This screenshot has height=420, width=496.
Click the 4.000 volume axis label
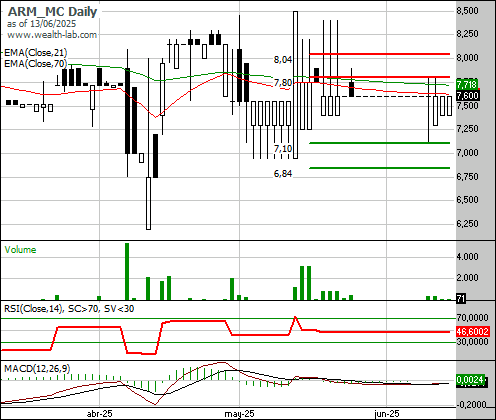[x=467, y=257]
